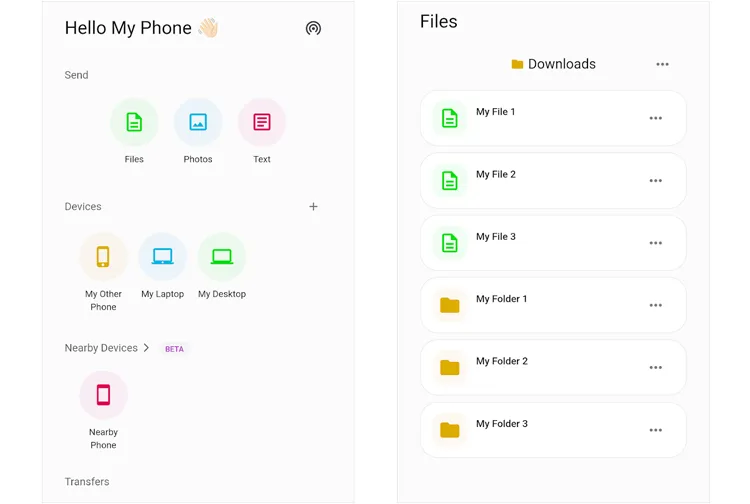Click the My File 2 name
Image resolution: width=750 pixels, height=504 pixels.
[x=496, y=175]
